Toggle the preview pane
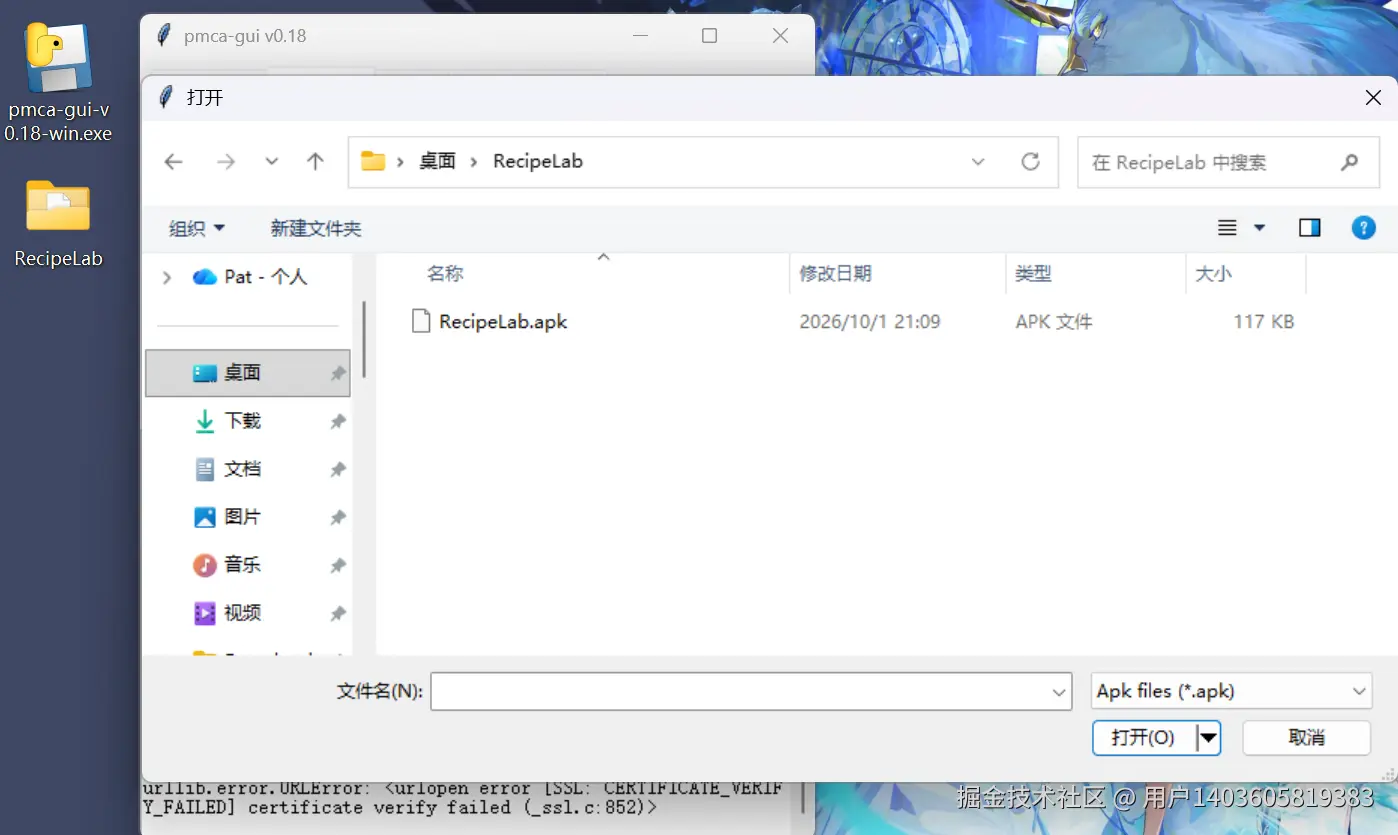1398x835 pixels. pos(1310,228)
